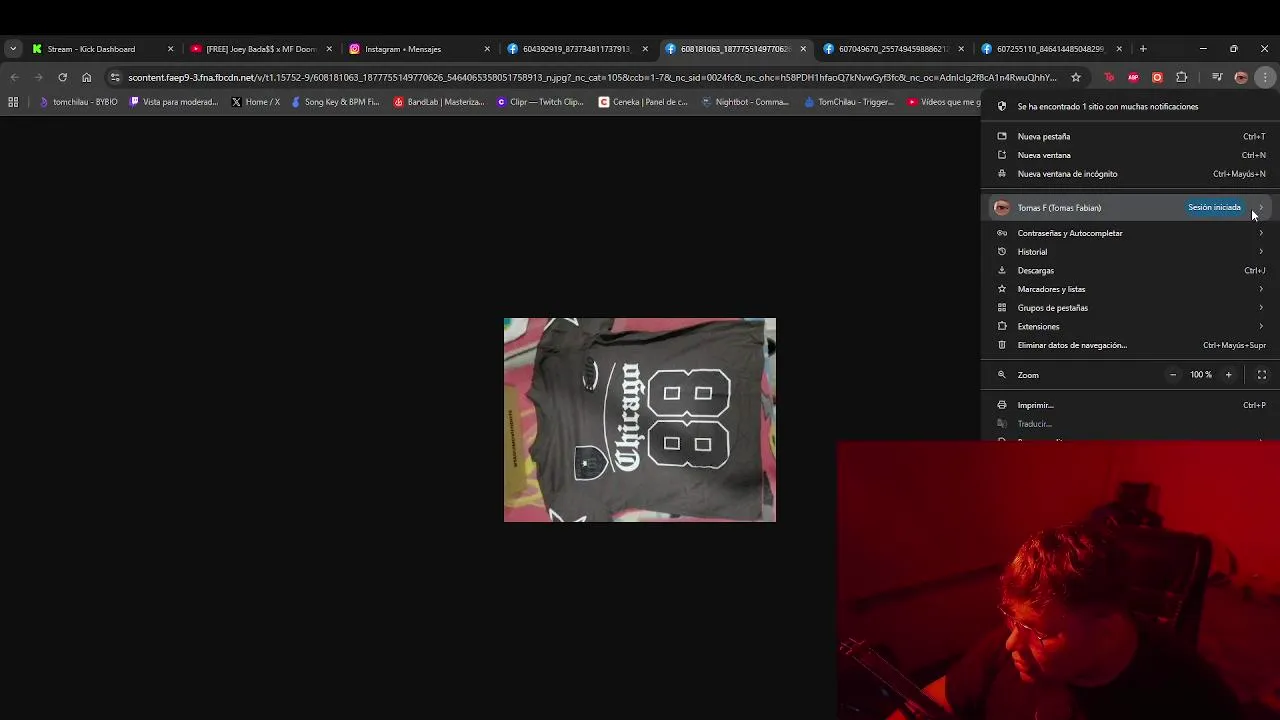
Task: Click the Sesión iniciada badge
Action: coord(1214,207)
